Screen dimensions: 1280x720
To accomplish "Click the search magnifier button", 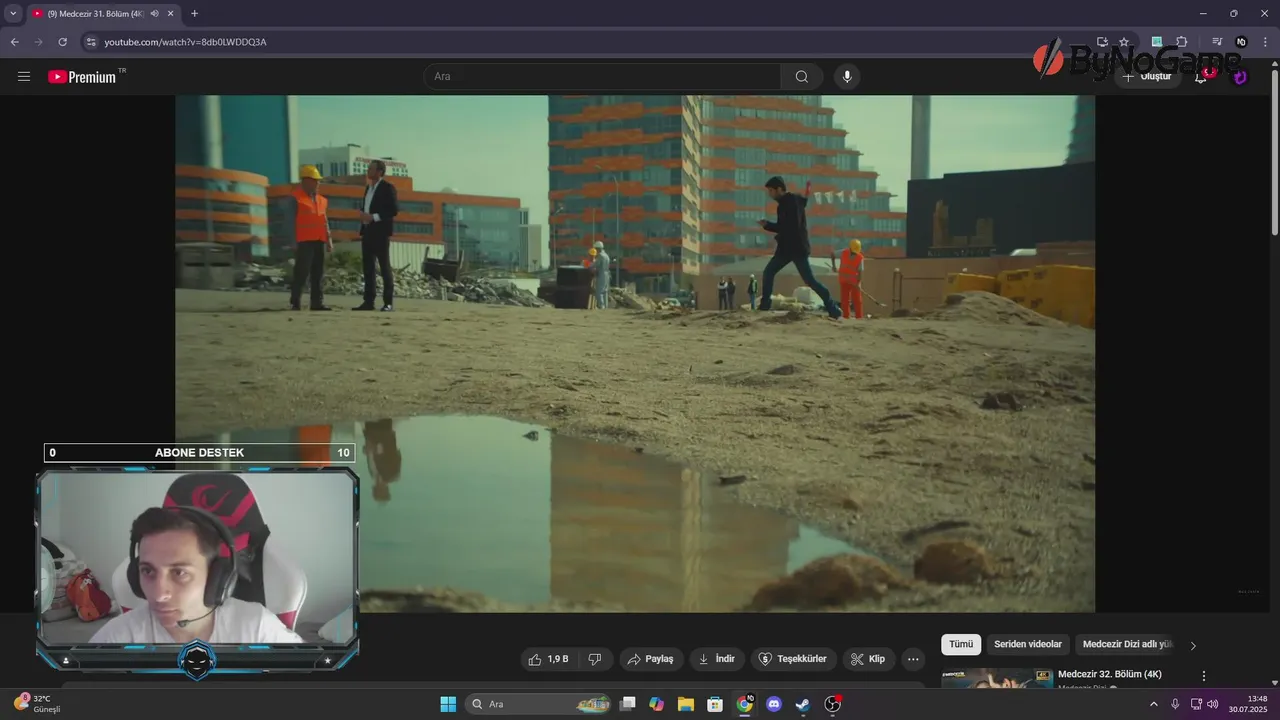I will pyautogui.click(x=802, y=77).
